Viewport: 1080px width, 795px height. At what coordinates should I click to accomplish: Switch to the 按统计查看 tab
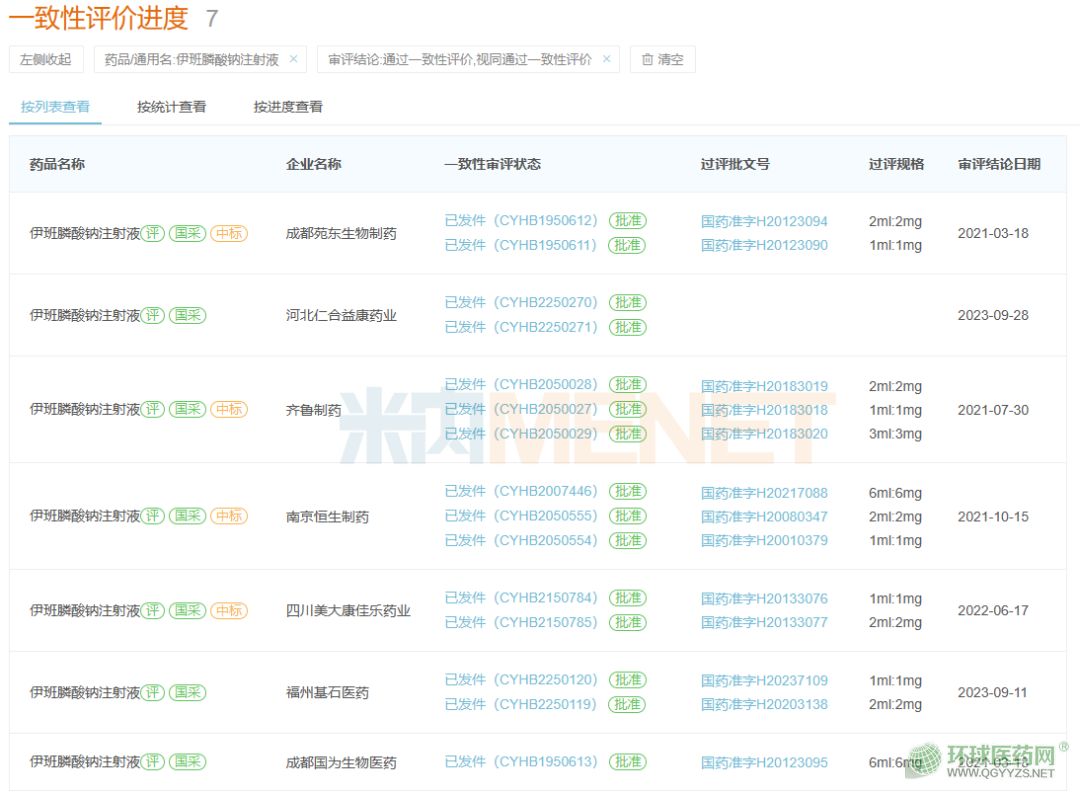171,107
